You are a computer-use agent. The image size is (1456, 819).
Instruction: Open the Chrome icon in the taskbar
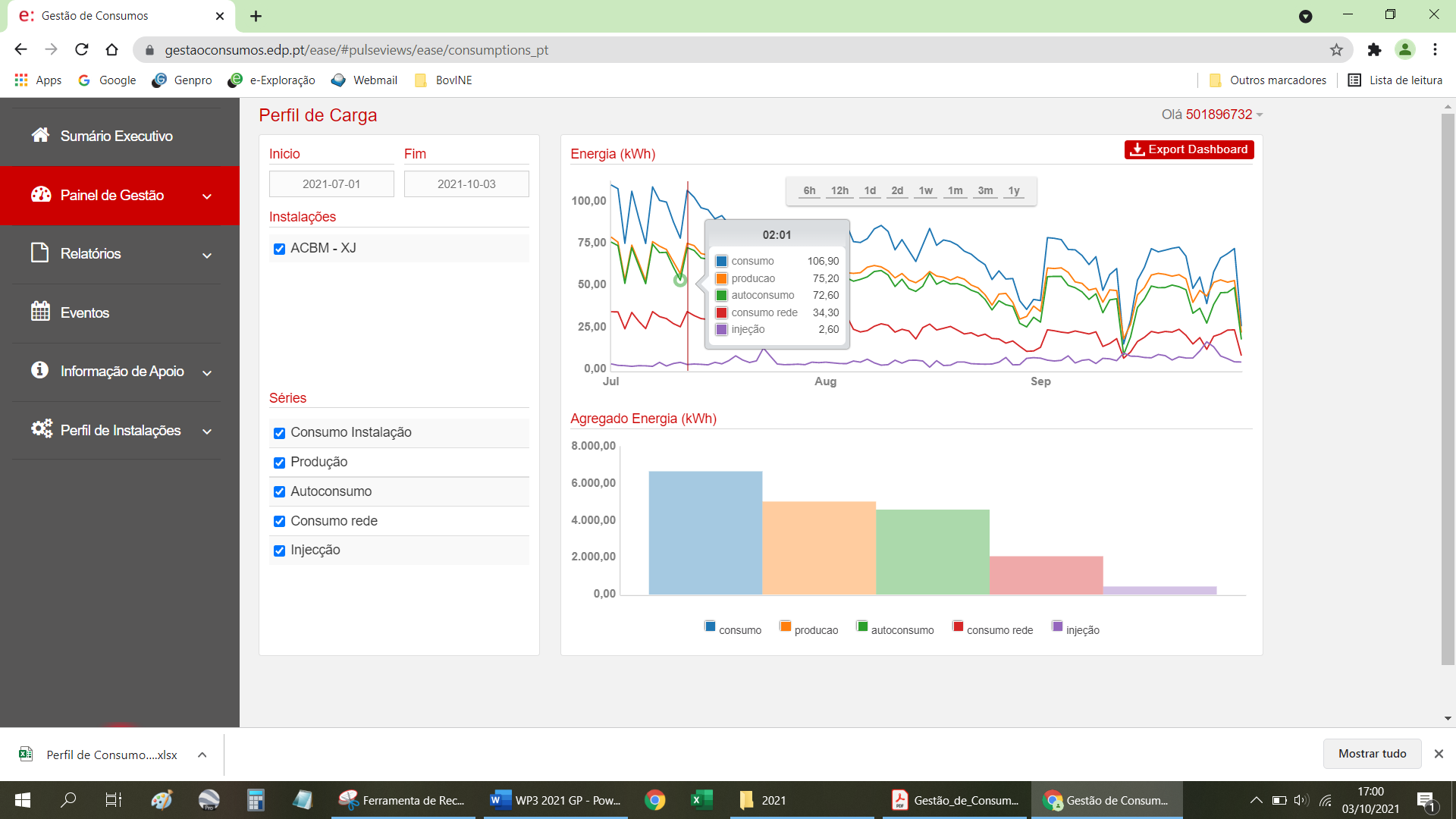click(x=655, y=800)
